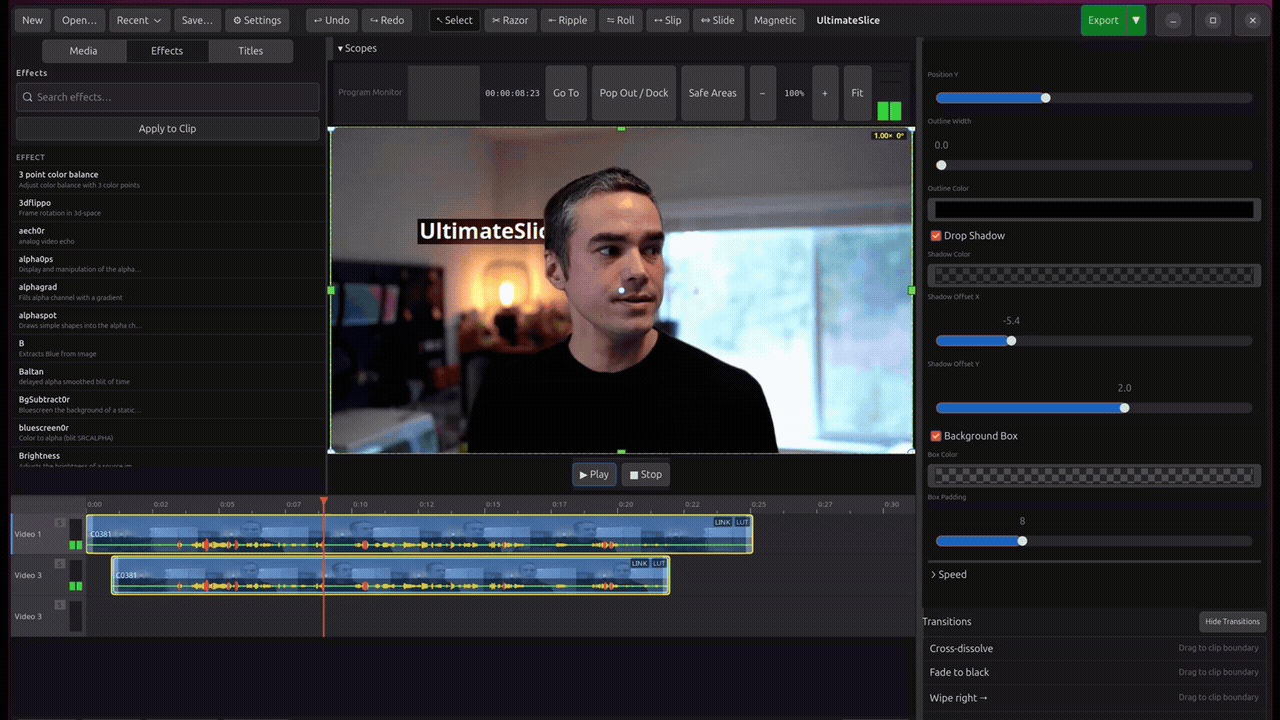Image resolution: width=1280 pixels, height=720 pixels.
Task: Open the Titles tab
Action: tap(251, 51)
